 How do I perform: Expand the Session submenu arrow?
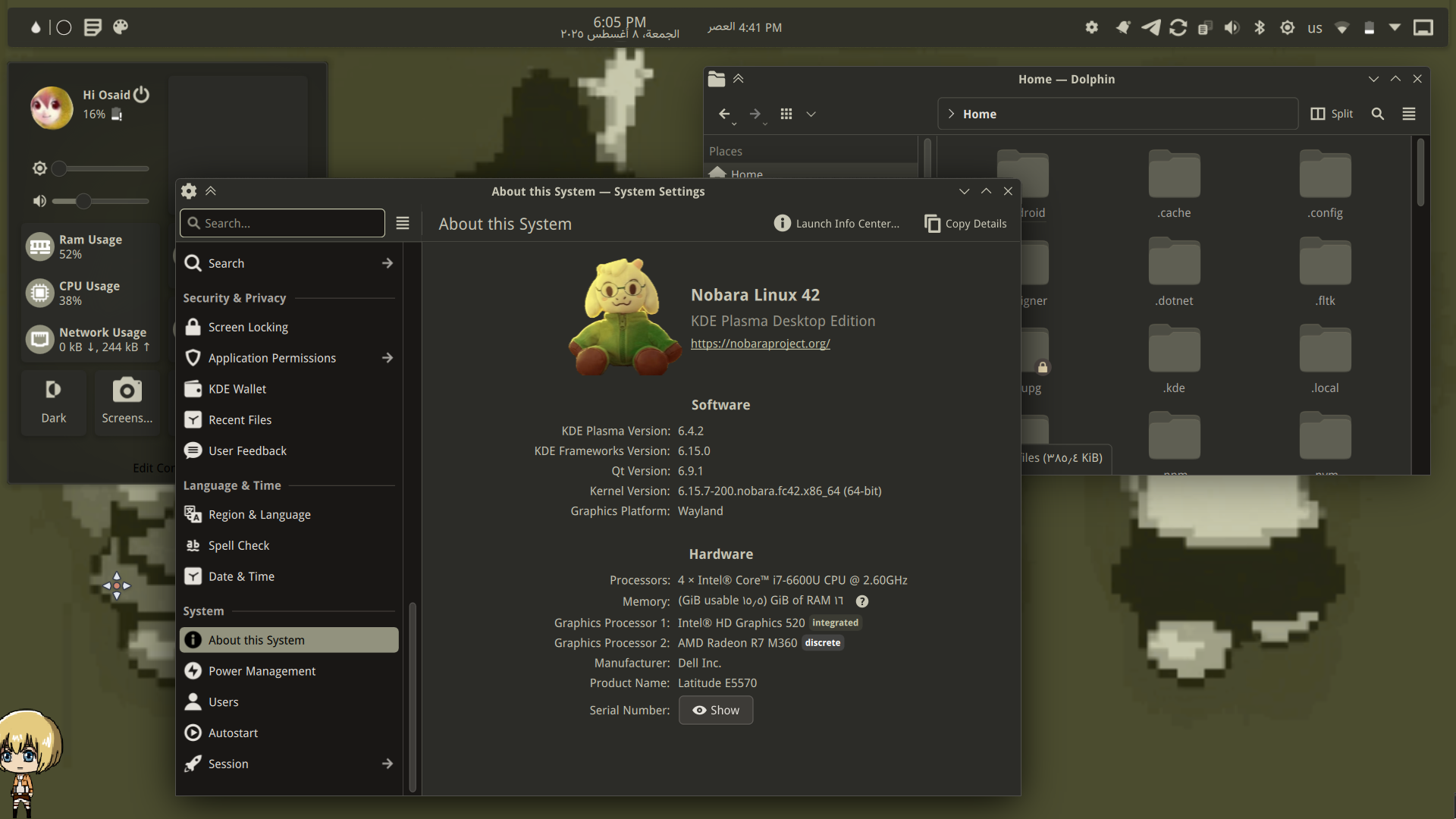(x=388, y=764)
